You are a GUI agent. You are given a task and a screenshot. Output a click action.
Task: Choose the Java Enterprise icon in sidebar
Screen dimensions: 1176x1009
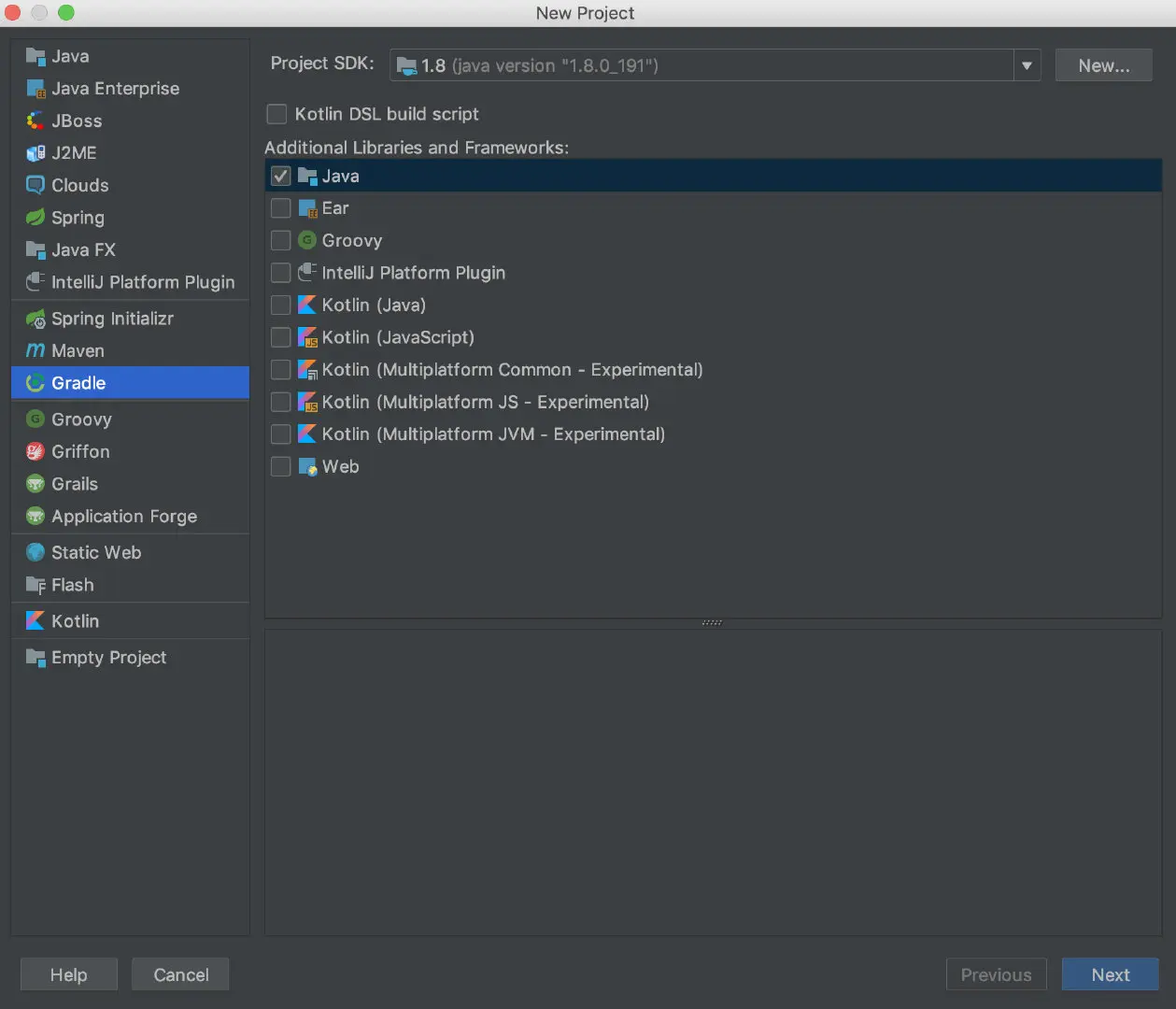click(x=35, y=89)
